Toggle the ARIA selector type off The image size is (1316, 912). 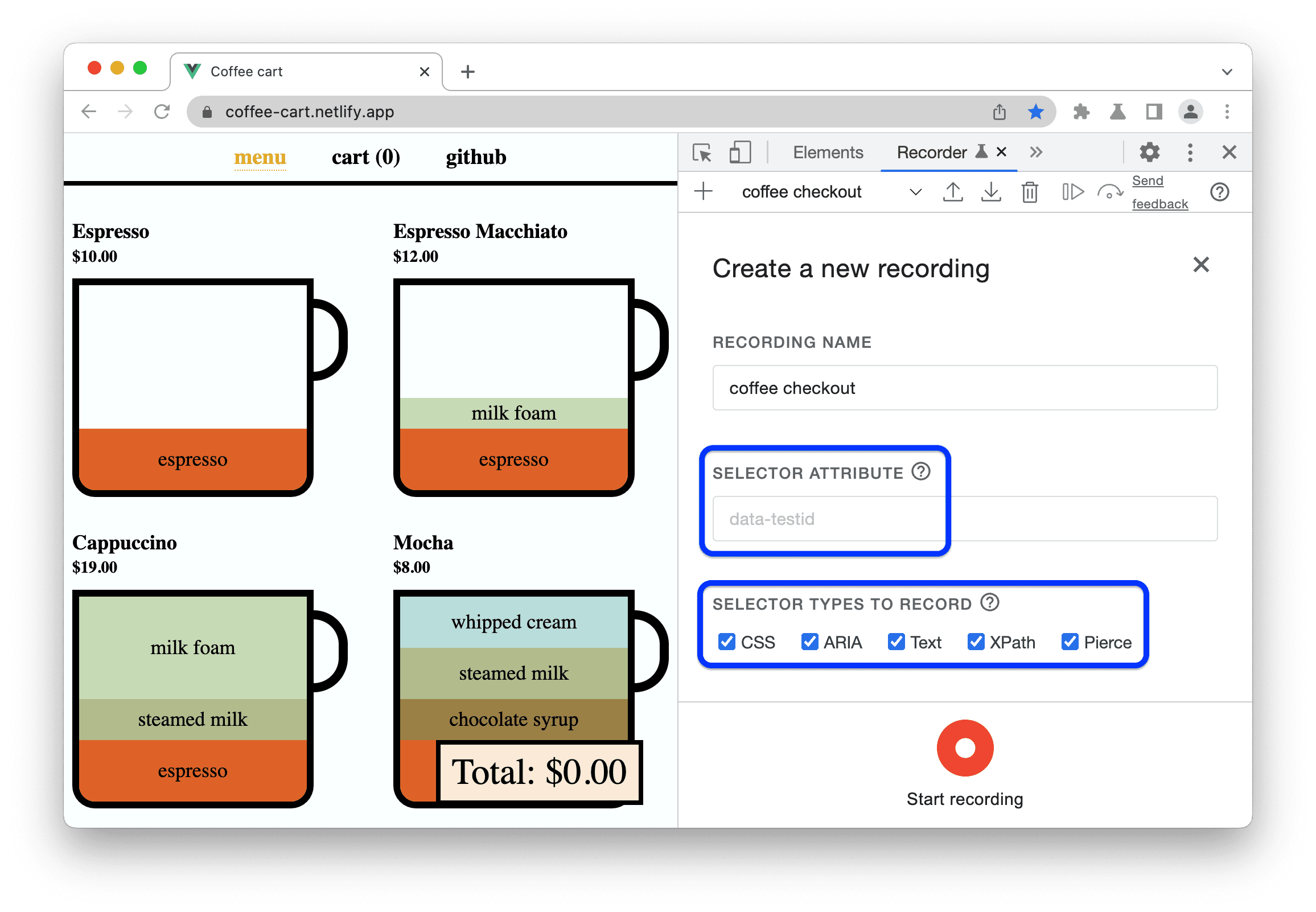pos(811,642)
